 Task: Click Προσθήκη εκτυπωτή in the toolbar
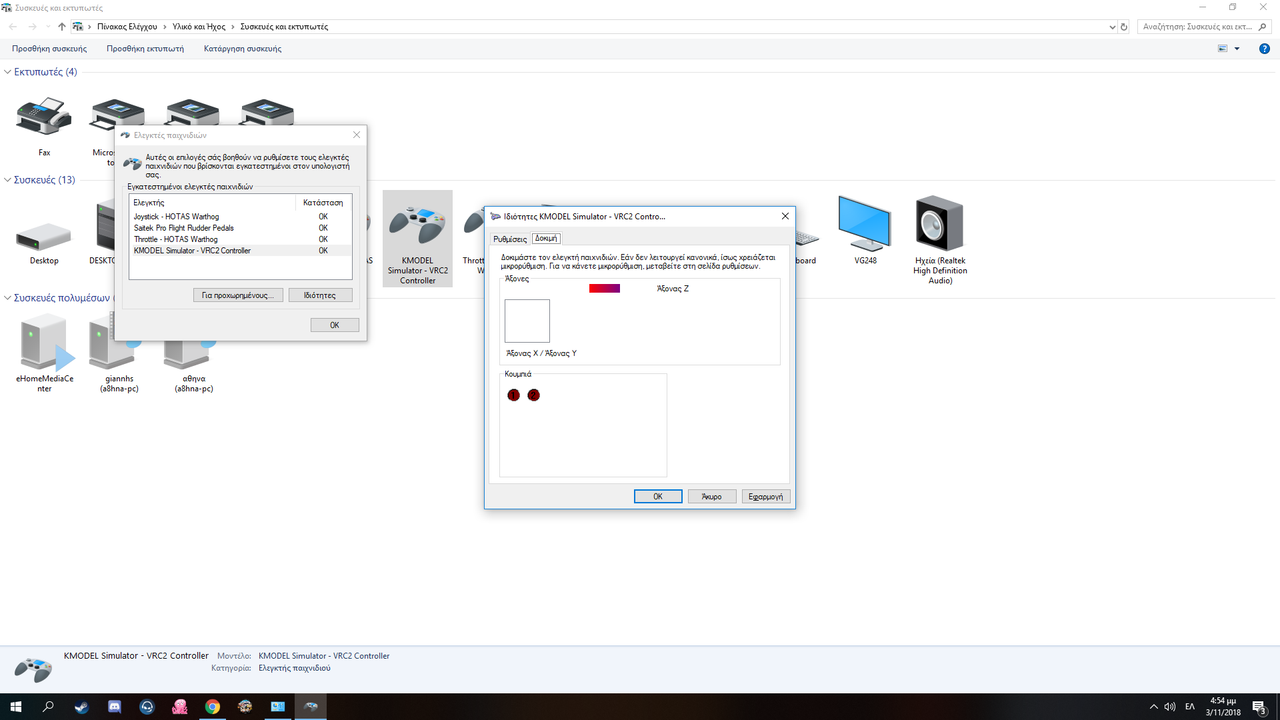145,48
